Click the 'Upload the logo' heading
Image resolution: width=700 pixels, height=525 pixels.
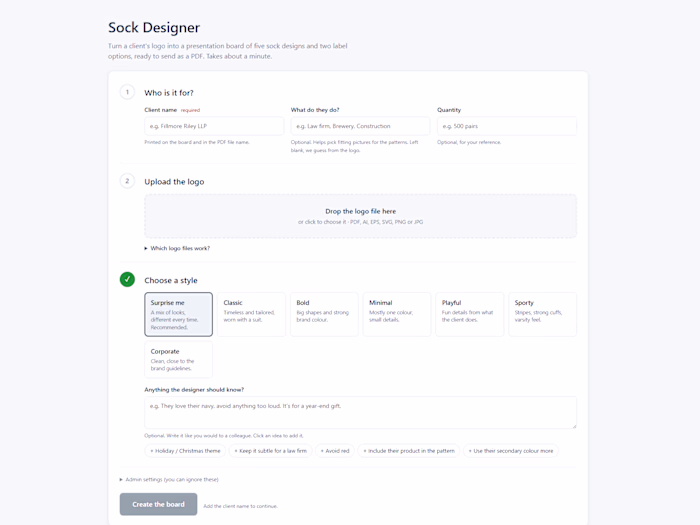click(x=174, y=182)
